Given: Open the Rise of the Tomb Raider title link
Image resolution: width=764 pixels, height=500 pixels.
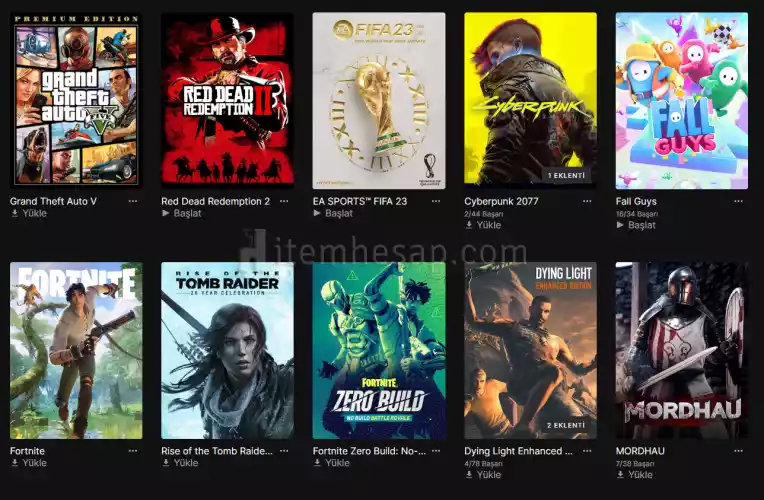Looking at the screenshot, I should pyautogui.click(x=217, y=451).
